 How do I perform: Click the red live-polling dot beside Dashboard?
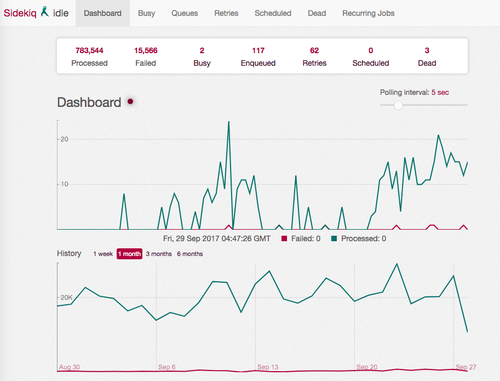130,101
